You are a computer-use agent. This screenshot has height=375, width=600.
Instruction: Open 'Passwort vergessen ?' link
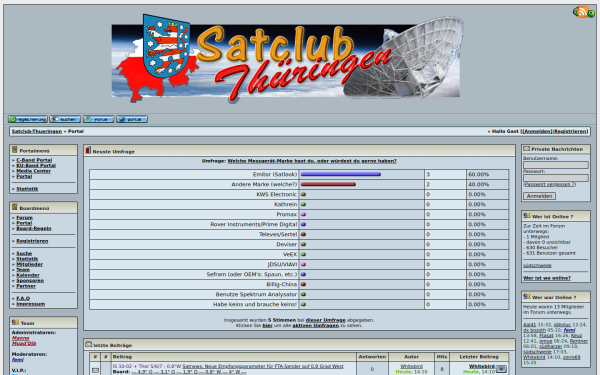[549, 184]
